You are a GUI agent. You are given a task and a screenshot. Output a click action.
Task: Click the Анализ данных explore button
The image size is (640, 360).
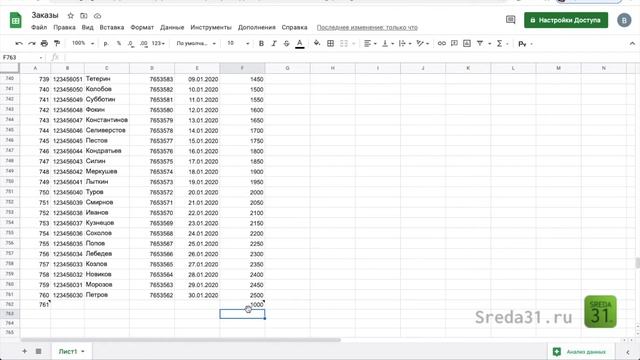point(580,351)
